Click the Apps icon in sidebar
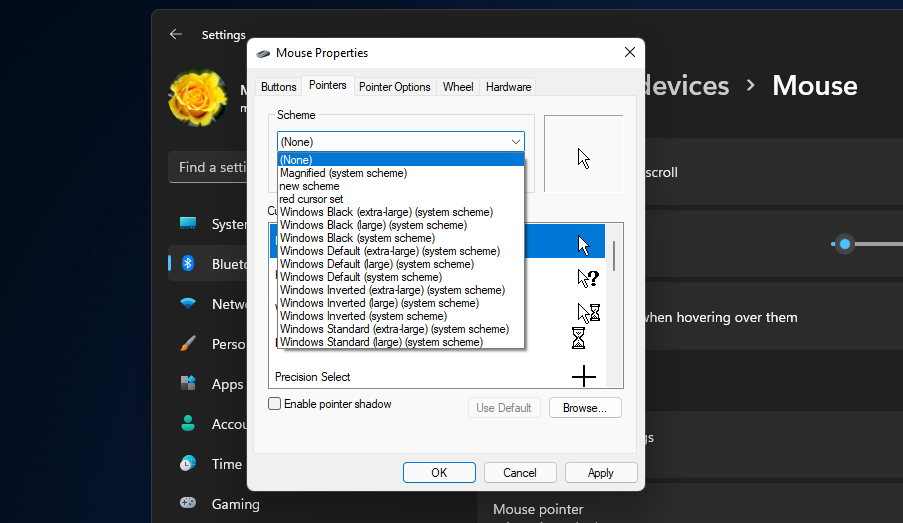The image size is (903, 523). pyautogui.click(x=188, y=384)
